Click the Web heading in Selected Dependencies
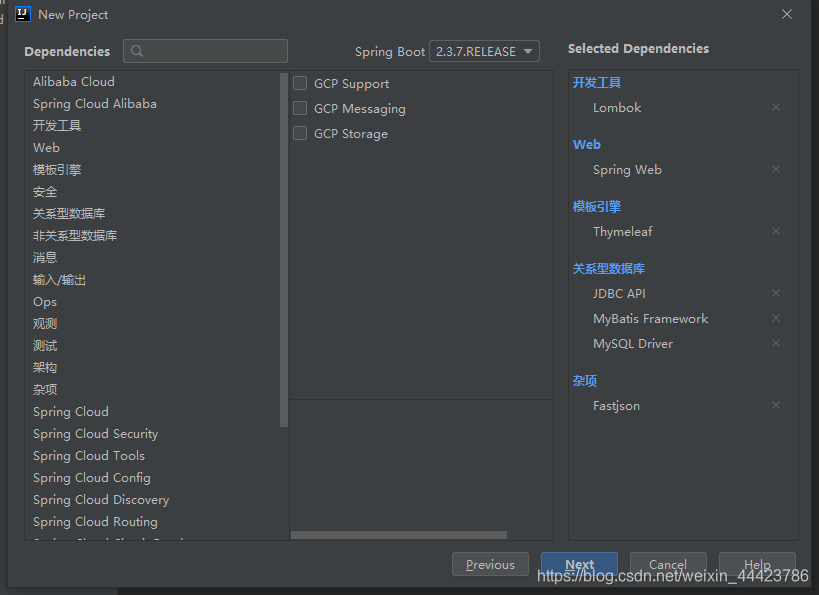The height and width of the screenshot is (595, 819). (587, 145)
